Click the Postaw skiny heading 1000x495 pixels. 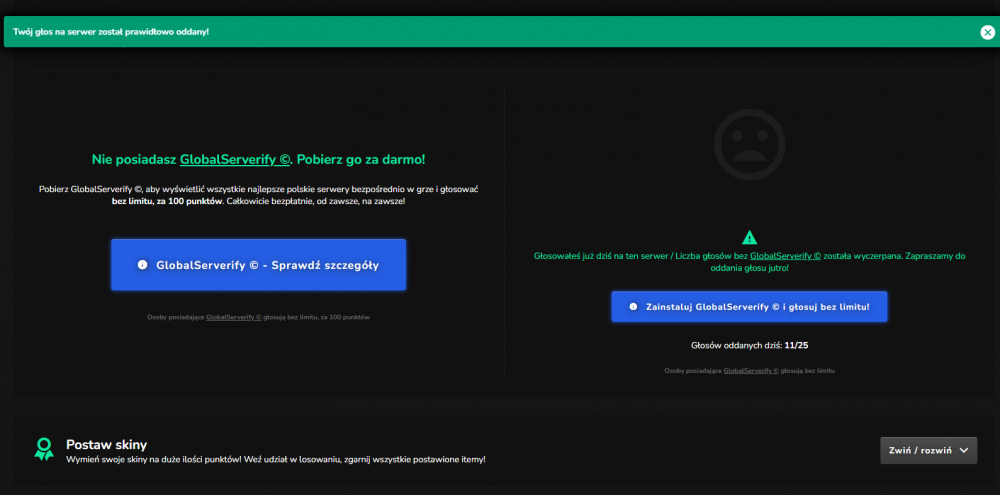[x=107, y=444]
